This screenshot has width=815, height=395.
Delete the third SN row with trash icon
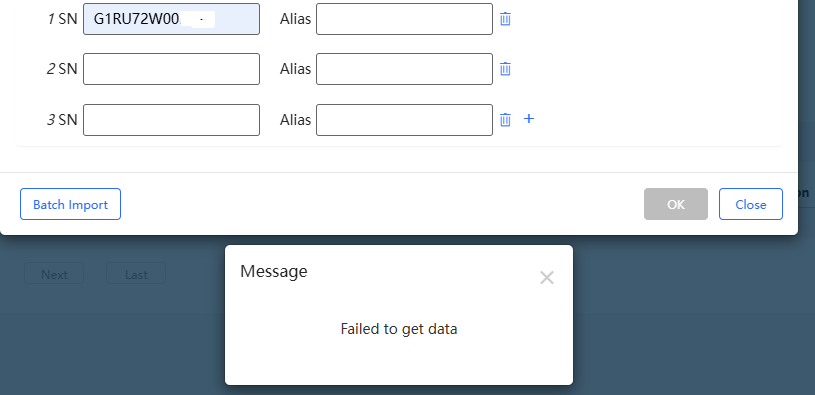(x=505, y=120)
